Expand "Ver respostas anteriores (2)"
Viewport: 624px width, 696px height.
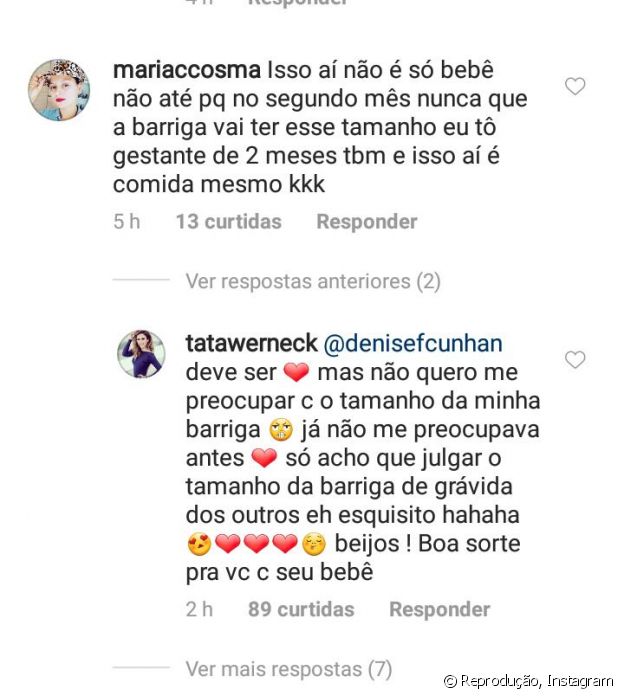pyautogui.click(x=312, y=282)
